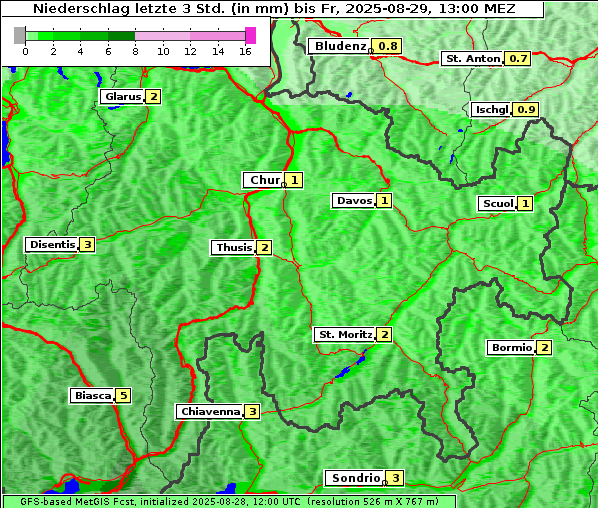Click the dark green 6-8 mm legend segment
Image resolution: width=598 pixels, height=508 pixels.
pos(122,36)
